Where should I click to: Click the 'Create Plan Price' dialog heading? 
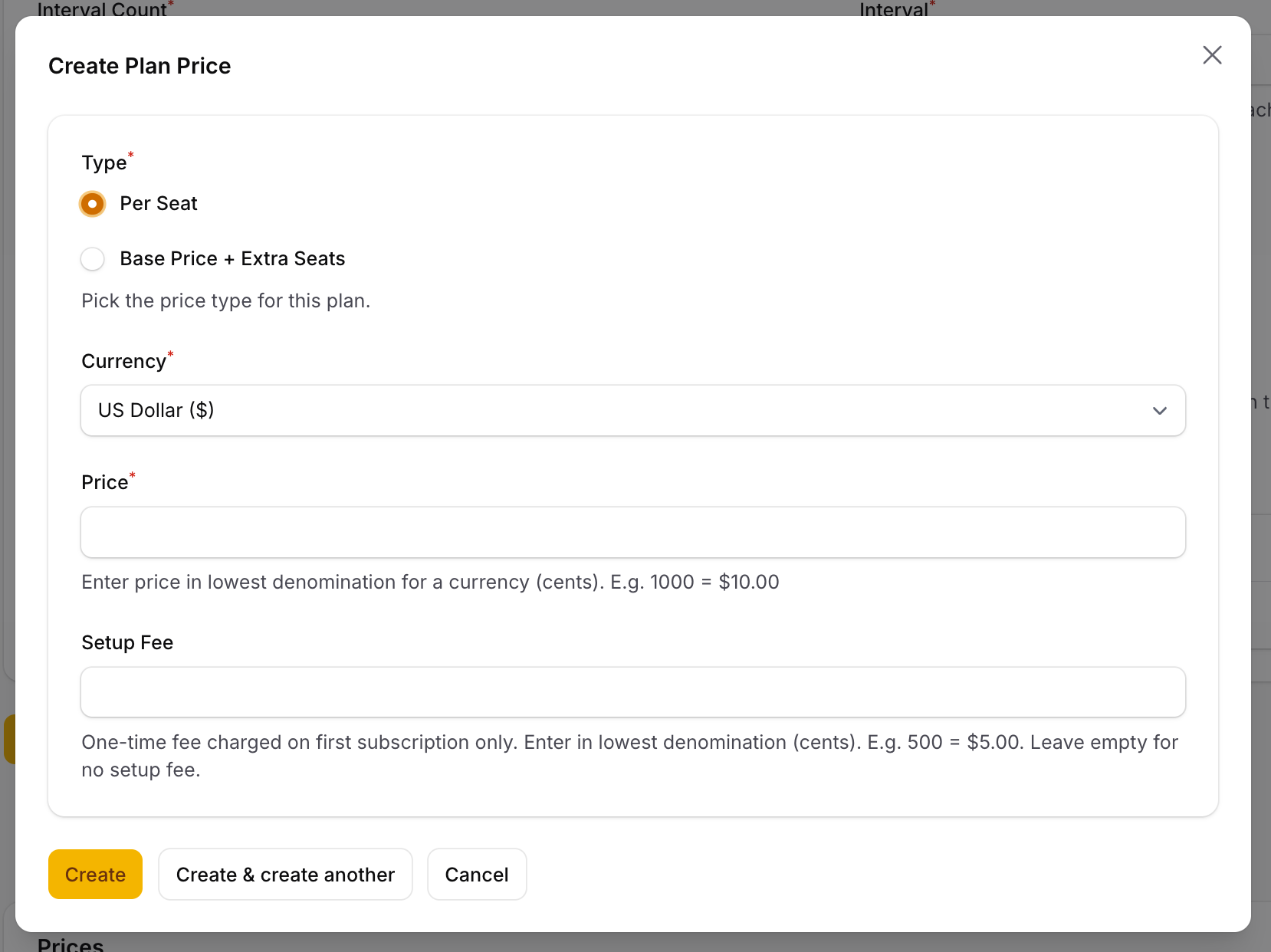pos(140,67)
